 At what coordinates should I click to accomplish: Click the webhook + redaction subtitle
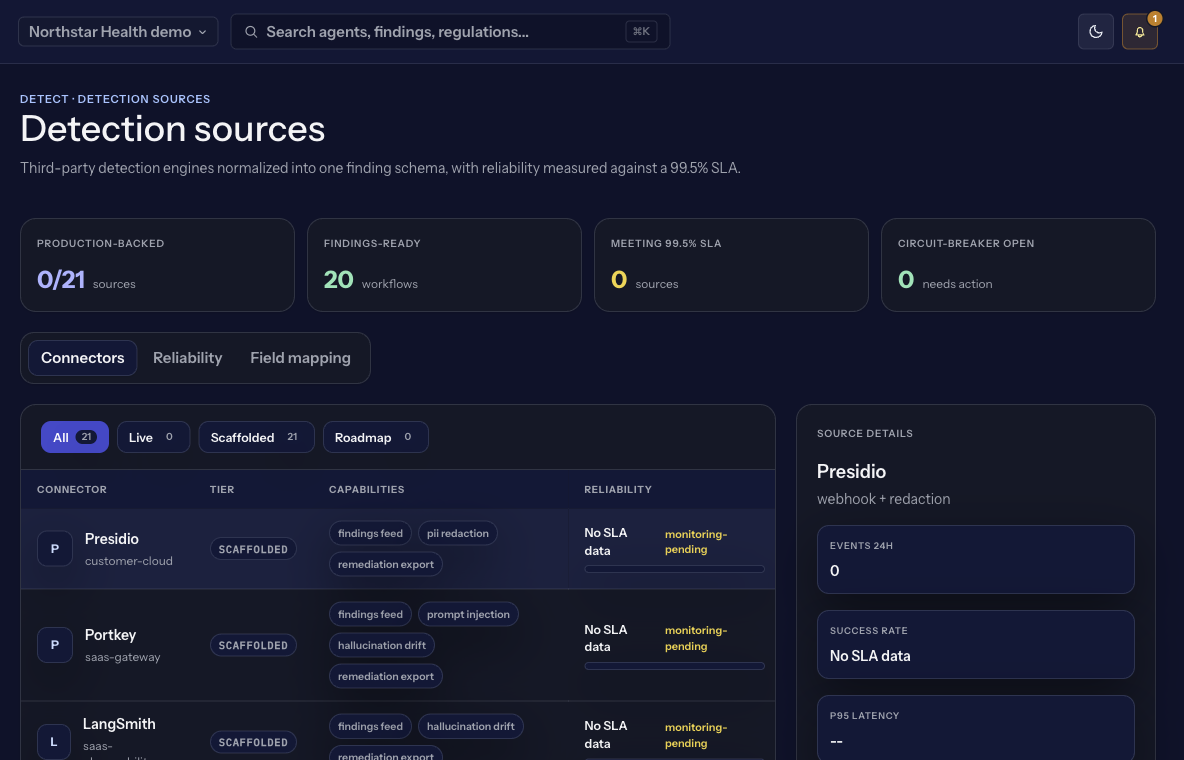(883, 499)
